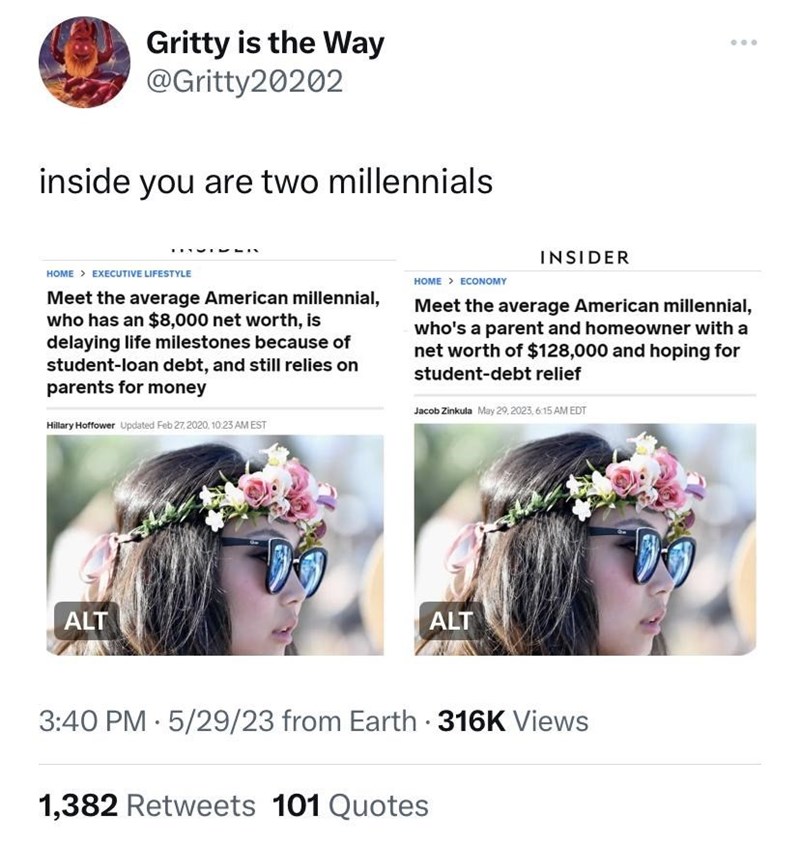Open right image with $128,000 net worth headline
Image resolution: width=800 pixels, height=844 pixels.
(x=584, y=540)
